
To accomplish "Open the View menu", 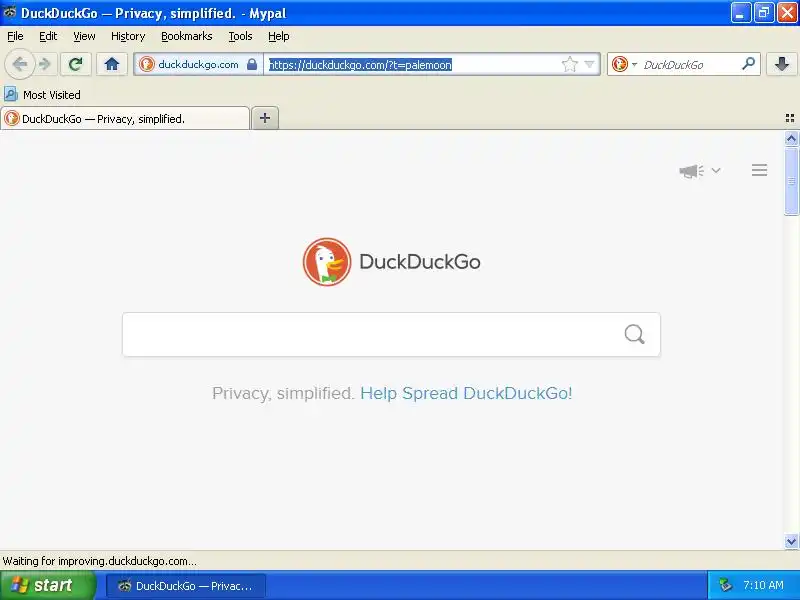I will click(x=84, y=36).
